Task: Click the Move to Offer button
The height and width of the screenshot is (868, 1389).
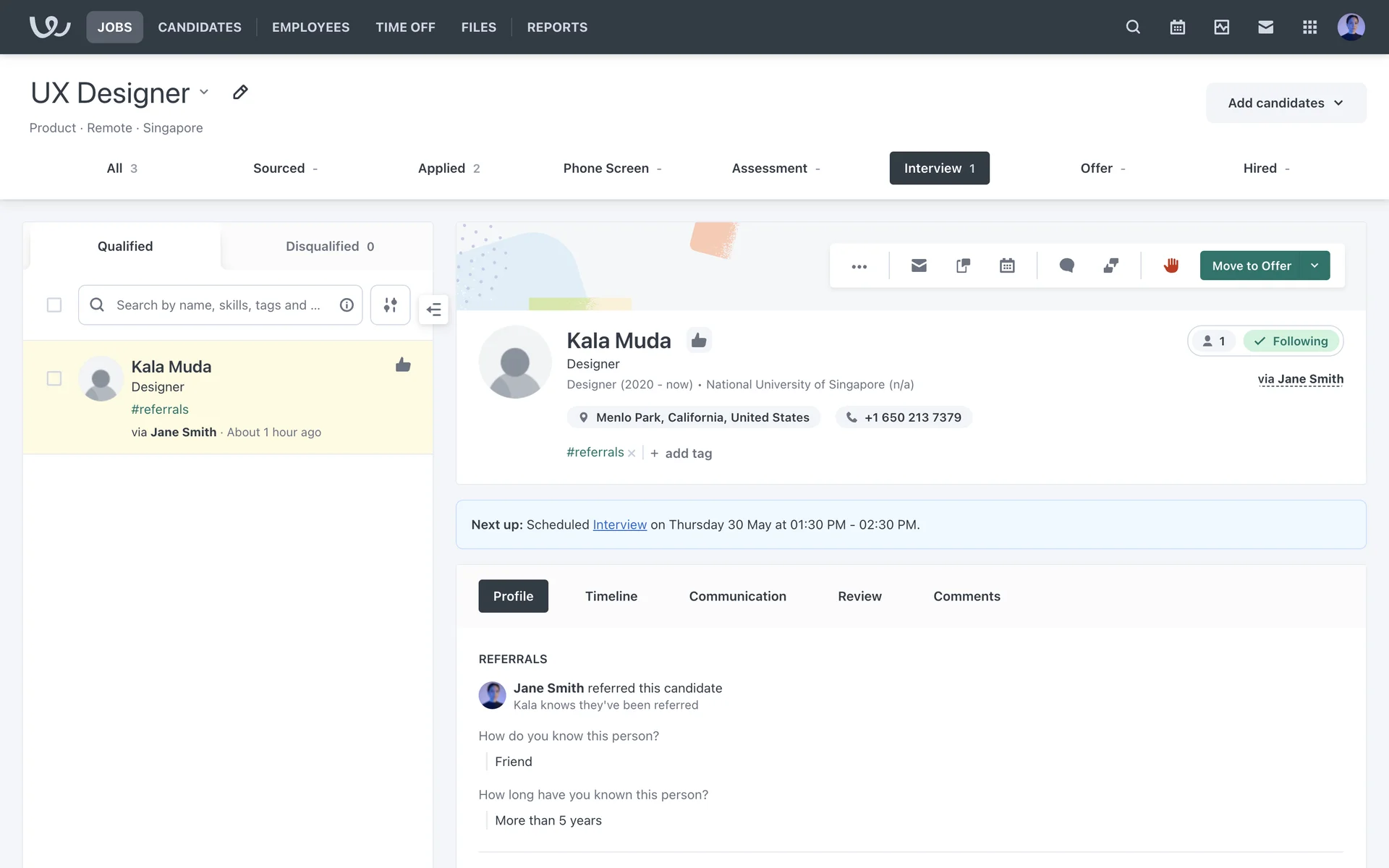Action: [x=1251, y=265]
